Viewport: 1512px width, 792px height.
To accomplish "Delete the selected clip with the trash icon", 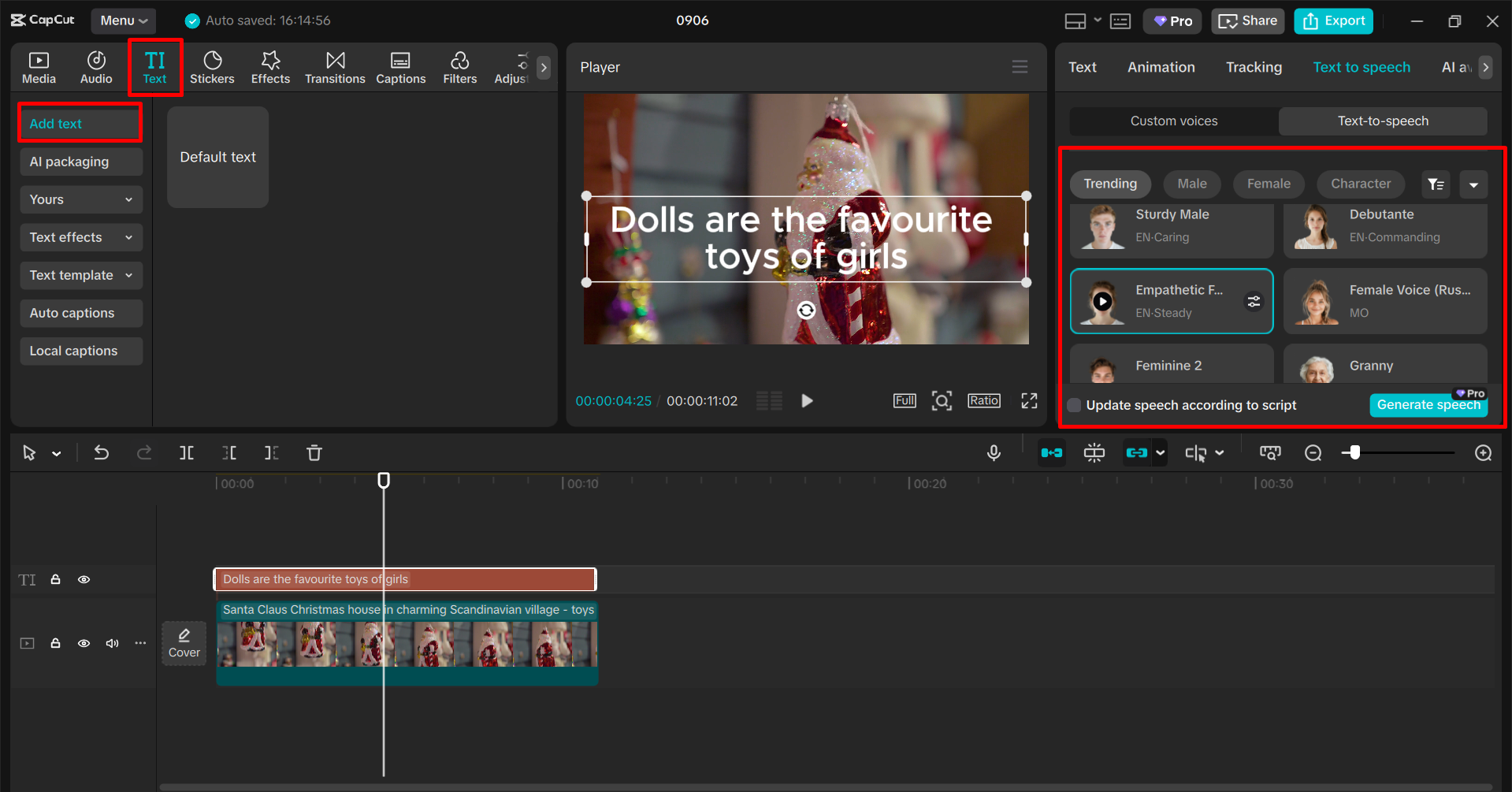I will coord(314,453).
